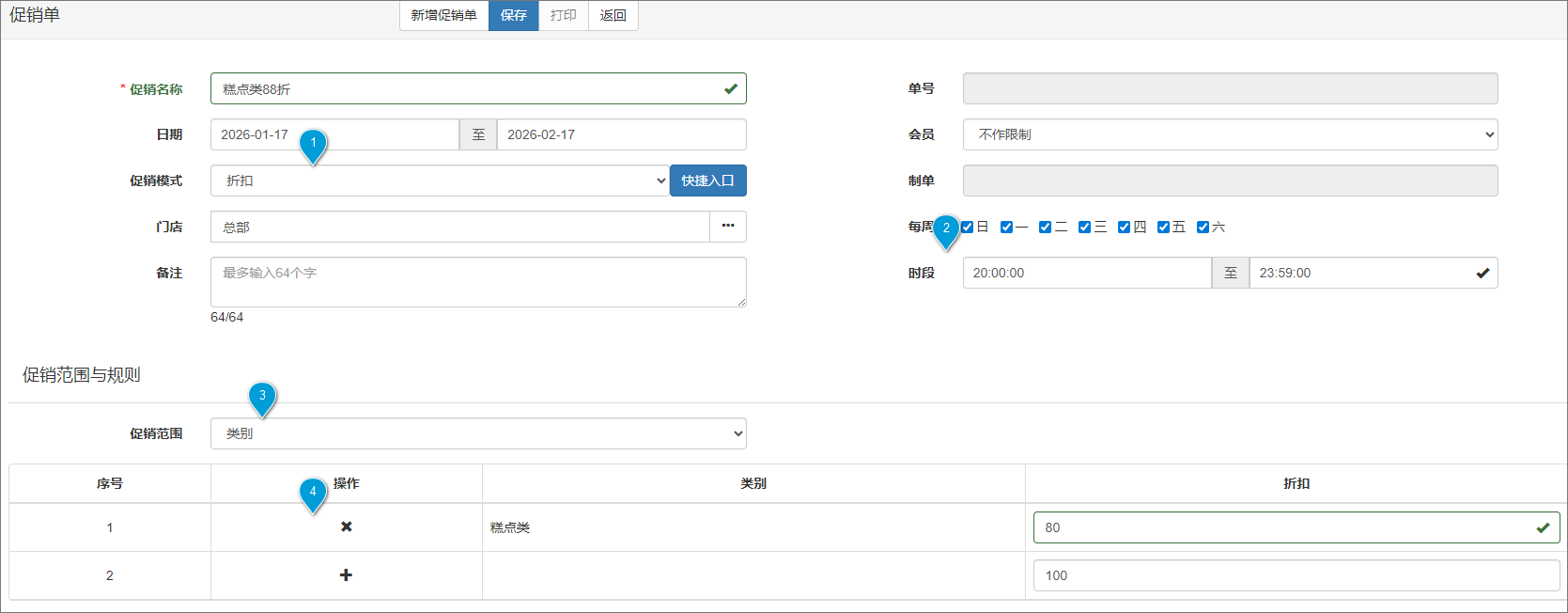
Task: Click 新增促销单 in the top toolbar
Action: pos(443,15)
